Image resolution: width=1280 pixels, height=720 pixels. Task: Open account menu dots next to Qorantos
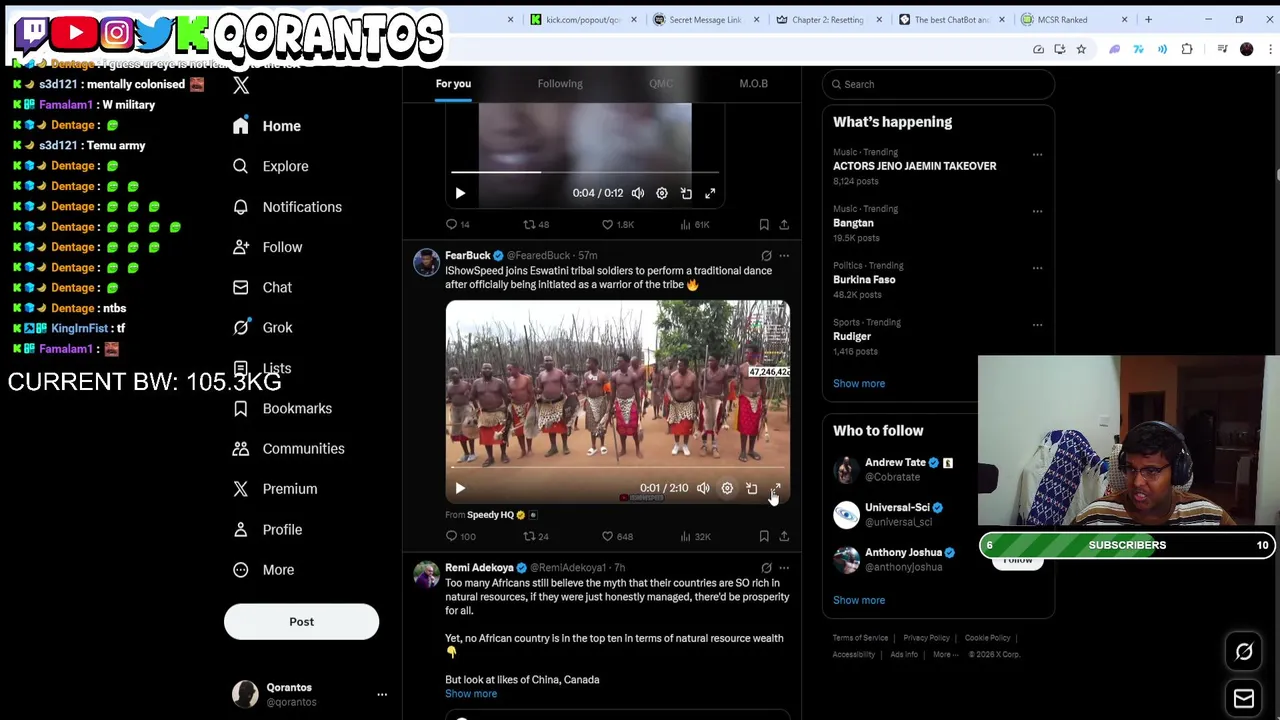[x=382, y=694]
